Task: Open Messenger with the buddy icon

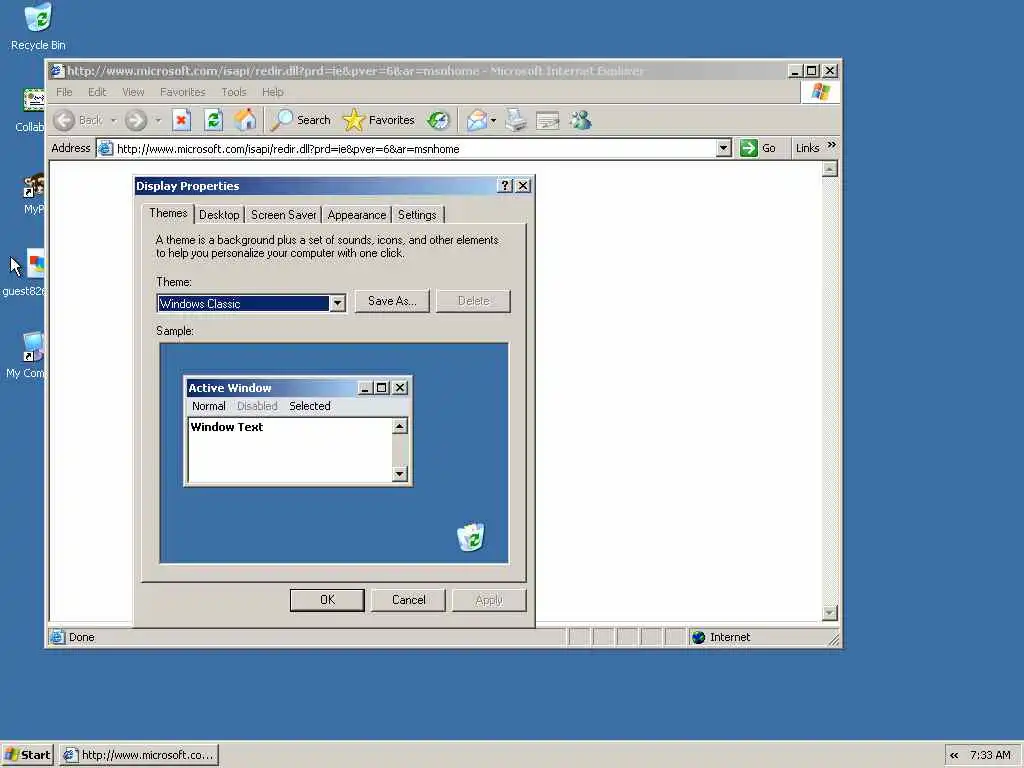Action: pyautogui.click(x=581, y=120)
